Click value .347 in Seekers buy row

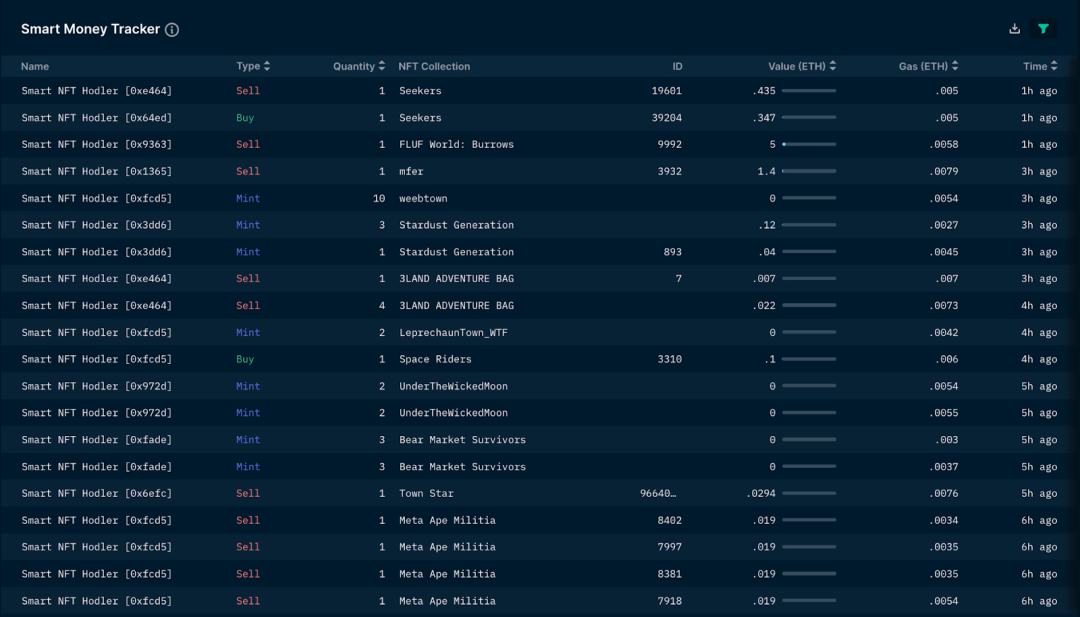pyautogui.click(x=764, y=118)
